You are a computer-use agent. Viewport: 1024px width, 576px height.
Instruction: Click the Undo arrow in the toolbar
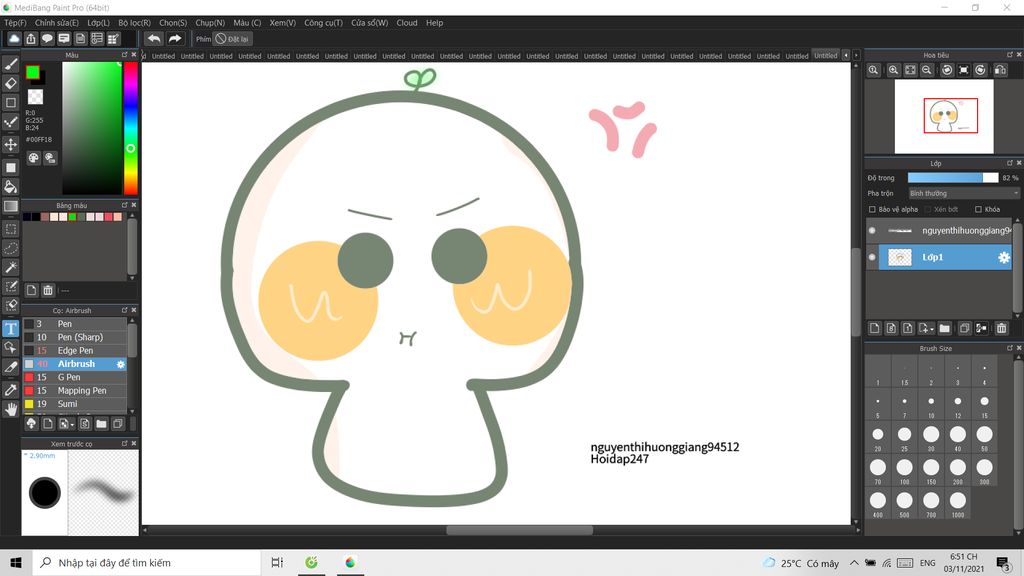[154, 39]
